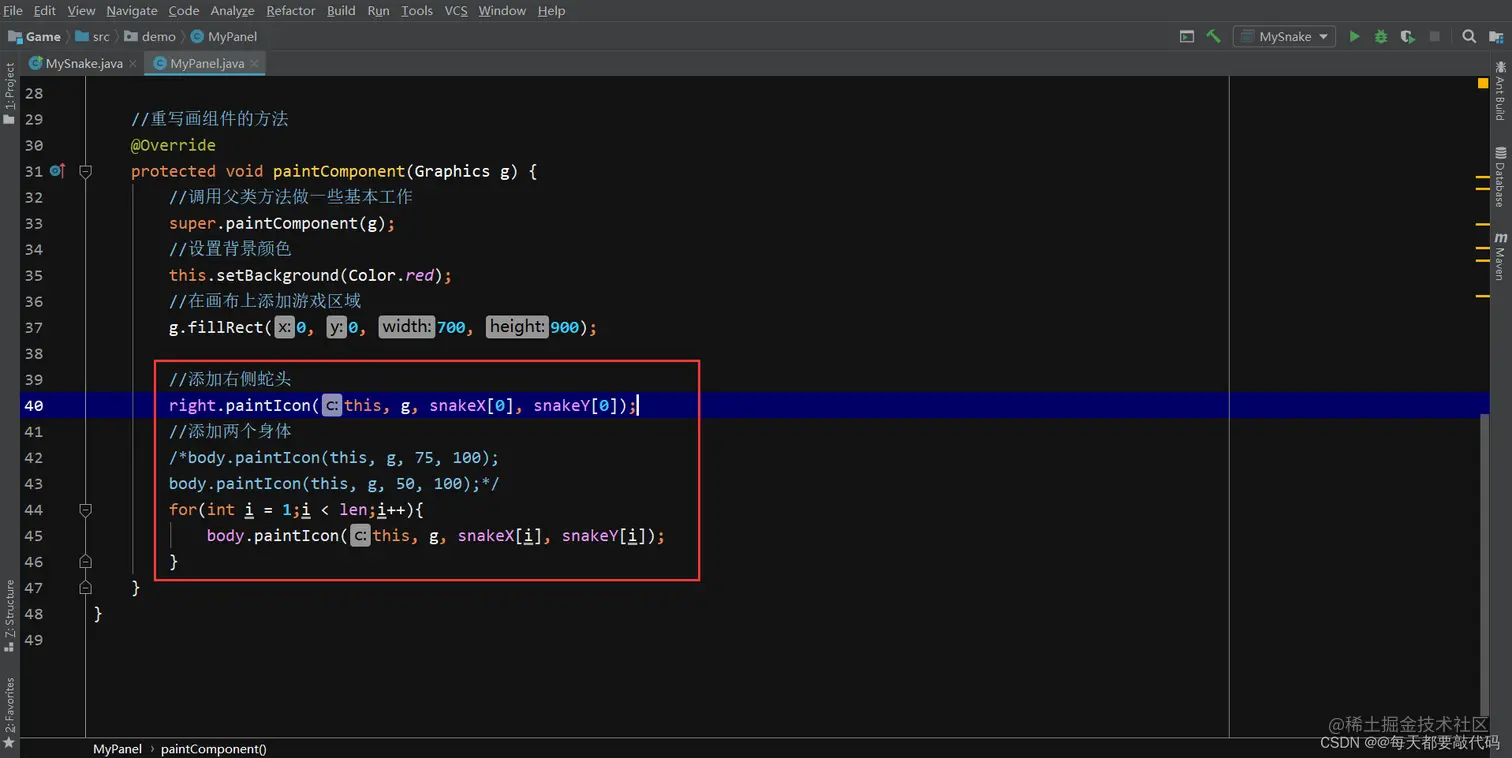Open the Window menu
This screenshot has width=1512, height=758.
click(x=502, y=11)
